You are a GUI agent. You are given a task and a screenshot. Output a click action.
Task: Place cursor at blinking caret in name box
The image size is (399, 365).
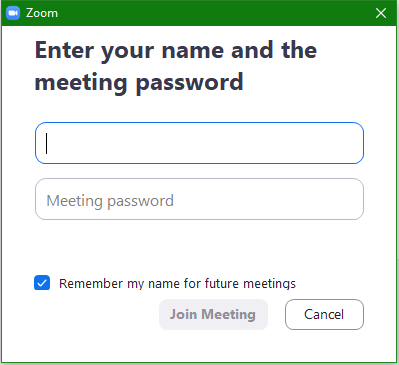point(47,143)
